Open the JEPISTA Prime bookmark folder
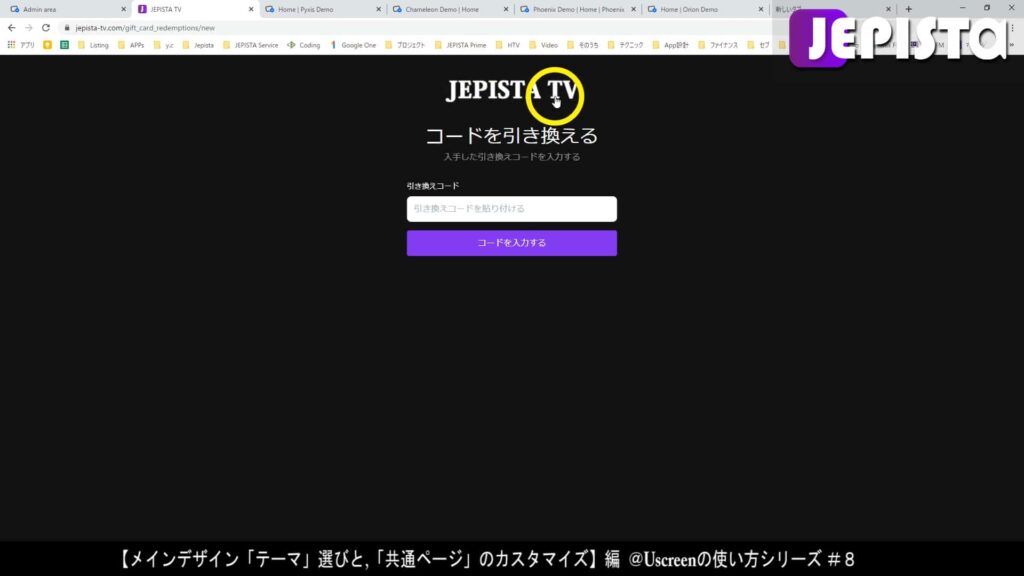Image resolution: width=1024 pixels, height=576 pixels. click(x=460, y=45)
